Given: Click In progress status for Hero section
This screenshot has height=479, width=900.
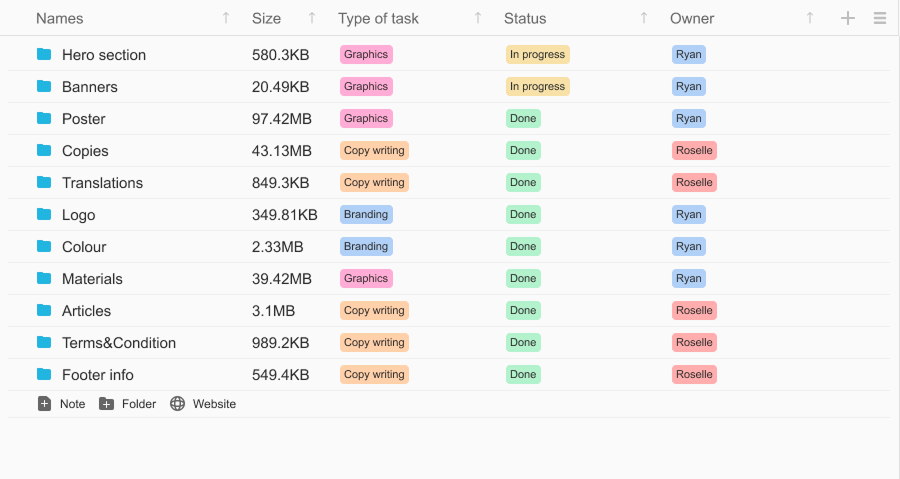Looking at the screenshot, I should pyautogui.click(x=538, y=54).
